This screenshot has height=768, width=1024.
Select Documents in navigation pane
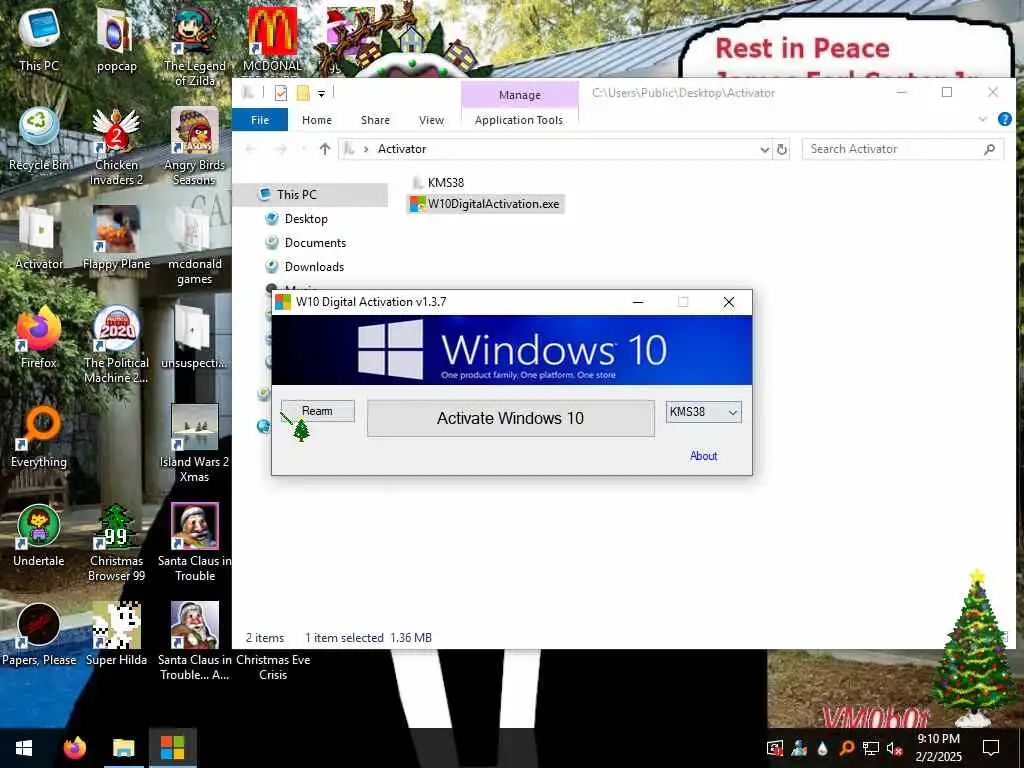[x=315, y=243]
